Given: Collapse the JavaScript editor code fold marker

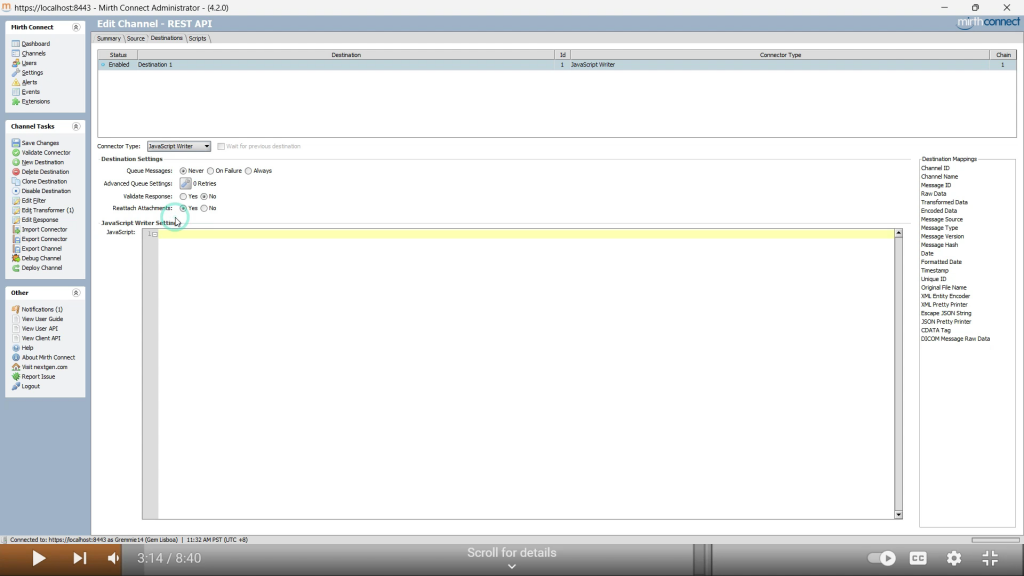Looking at the screenshot, I should pyautogui.click(x=155, y=234).
